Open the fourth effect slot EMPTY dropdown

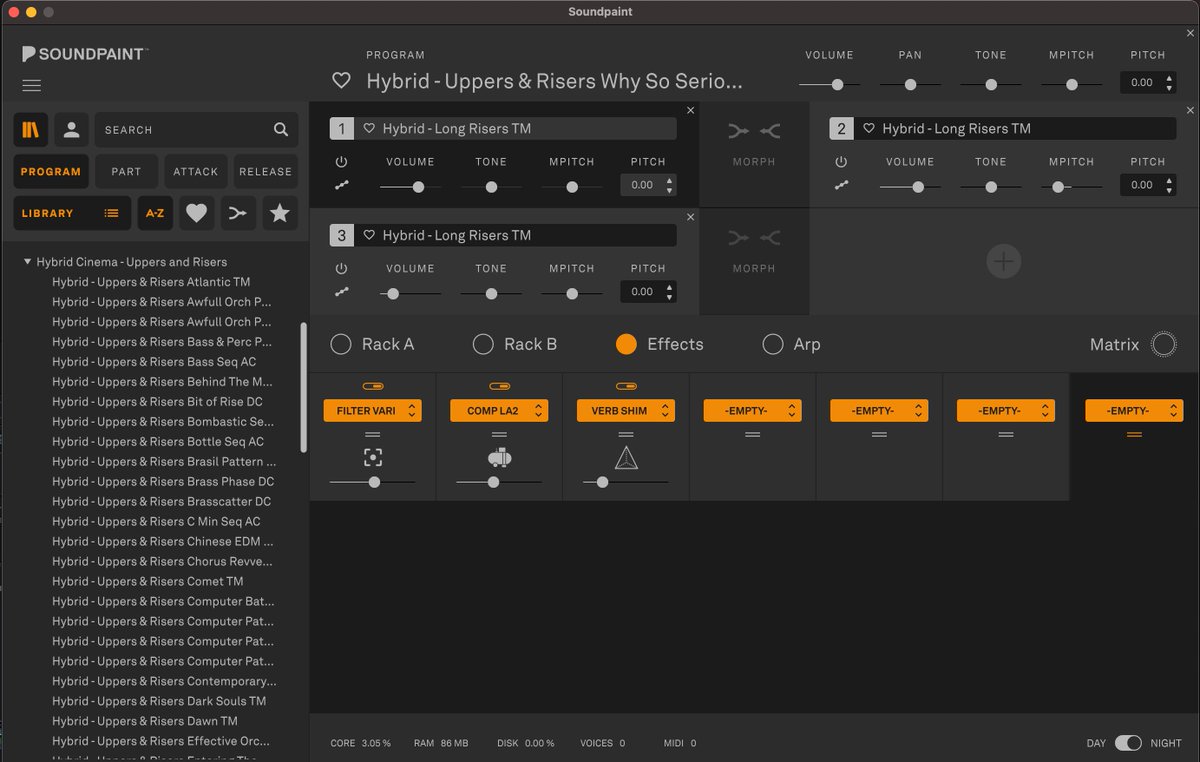coord(753,411)
